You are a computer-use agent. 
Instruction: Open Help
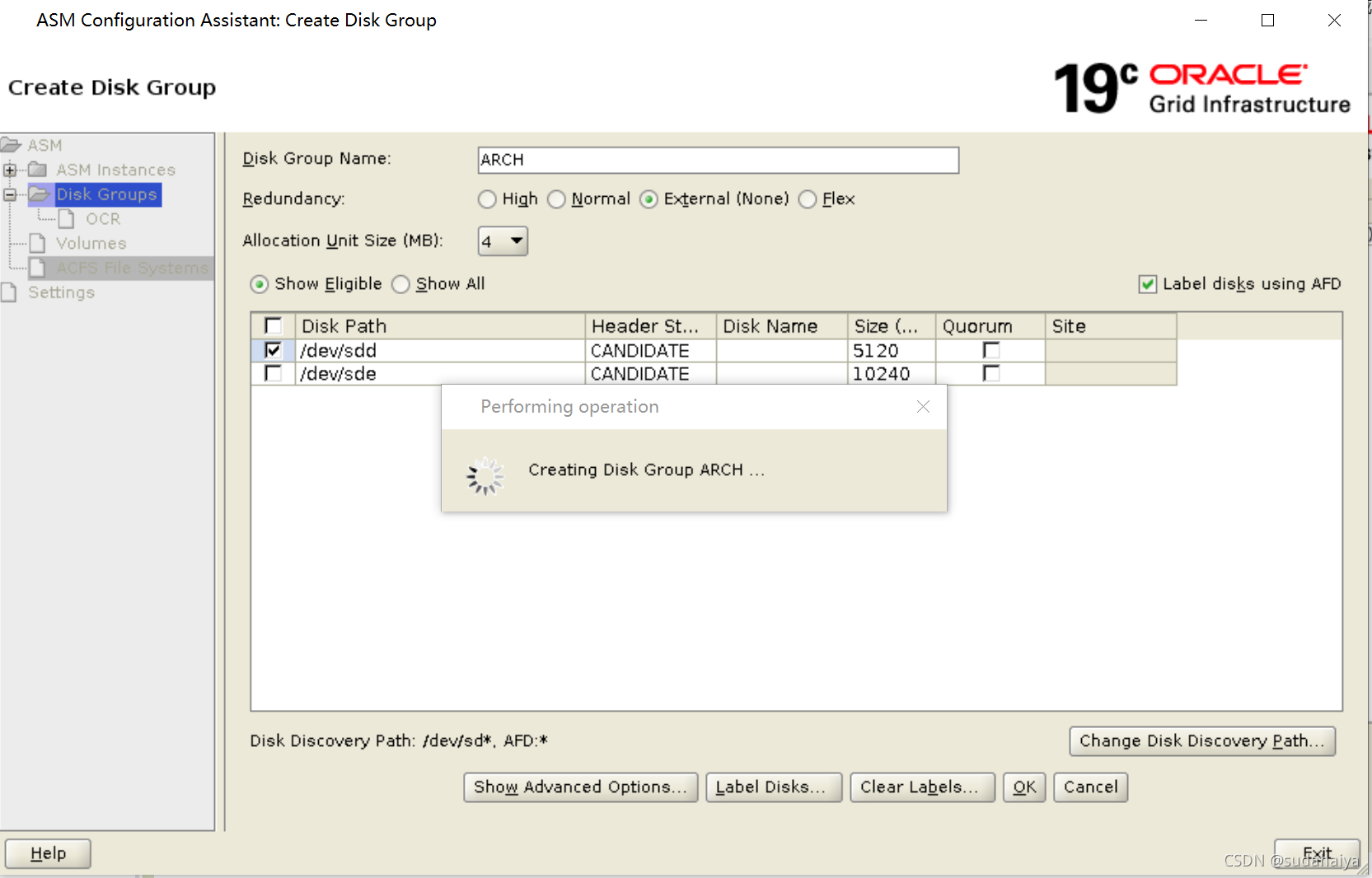pos(48,853)
